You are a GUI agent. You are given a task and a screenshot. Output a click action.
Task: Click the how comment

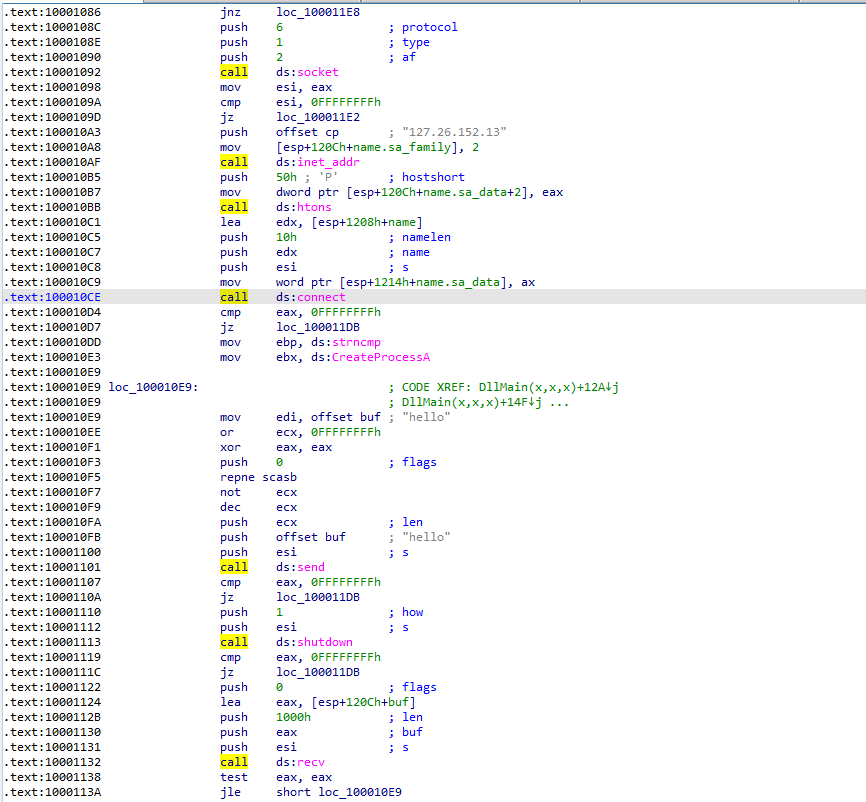coord(413,613)
